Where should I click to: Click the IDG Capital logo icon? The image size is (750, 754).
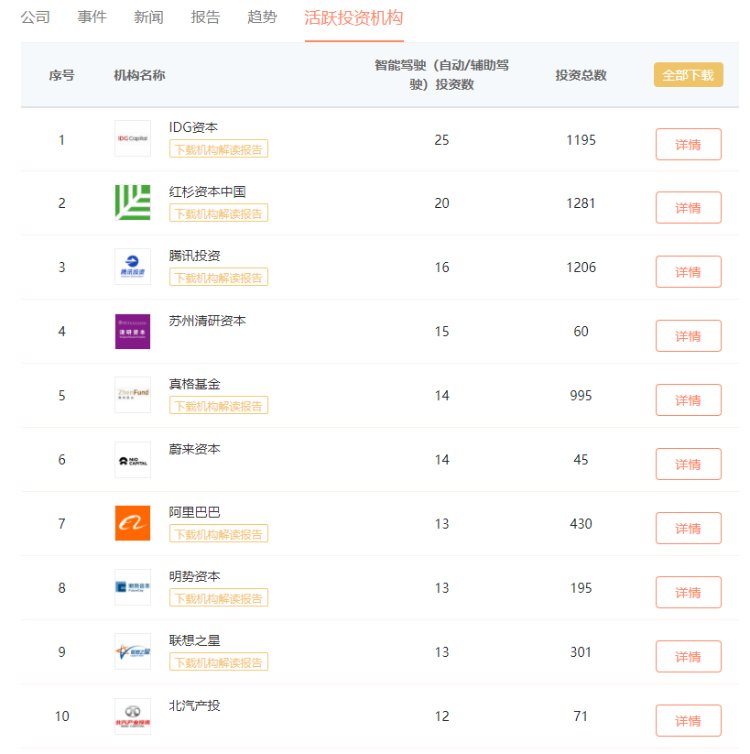tap(132, 139)
